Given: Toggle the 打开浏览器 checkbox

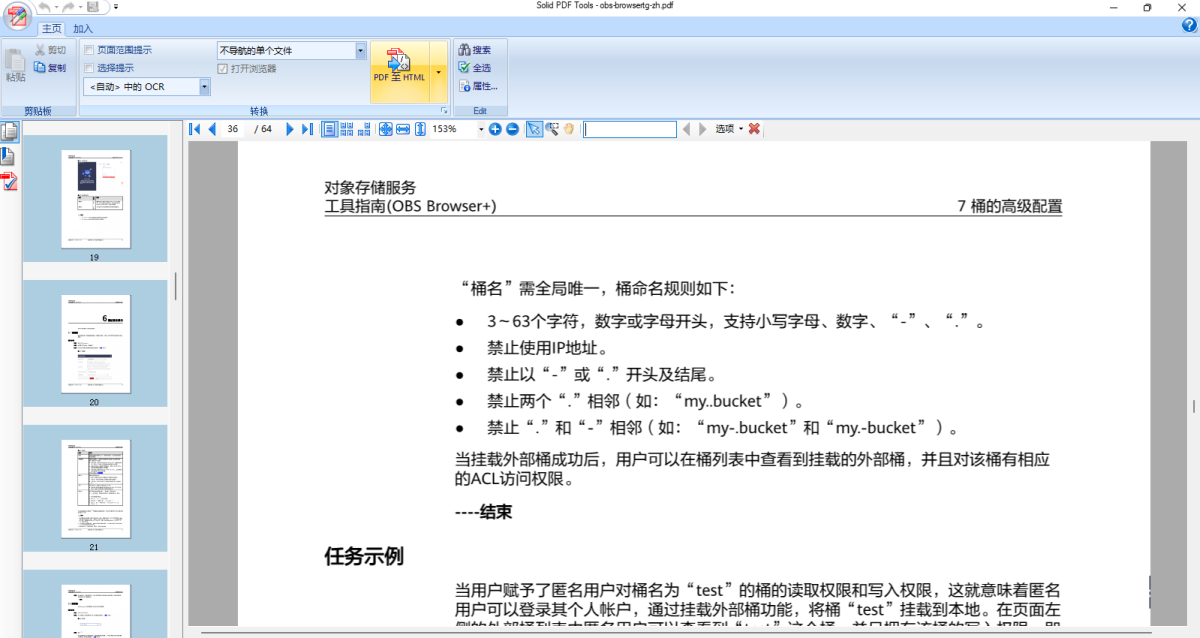Looking at the screenshot, I should 223,69.
